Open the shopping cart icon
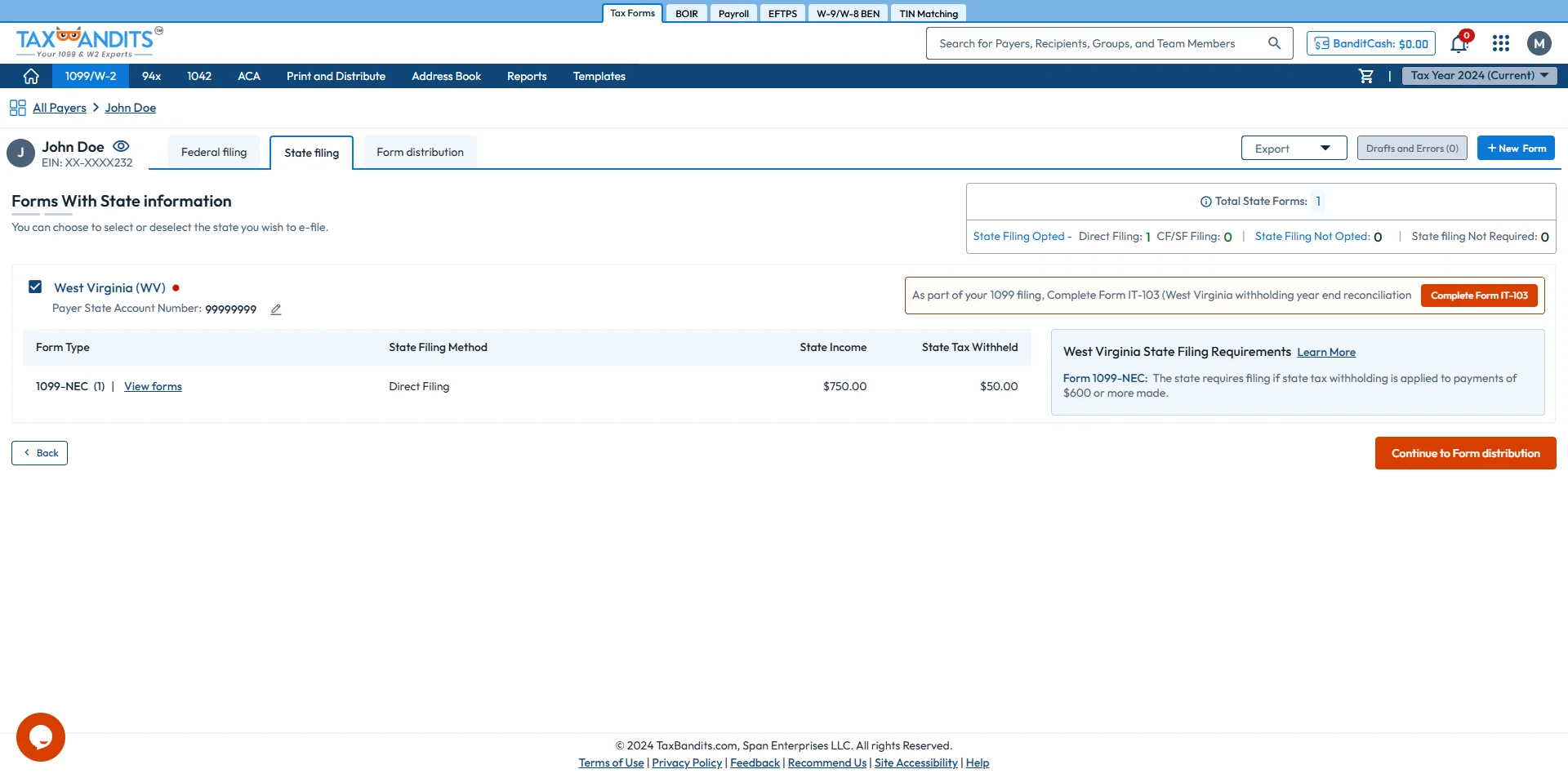The width and height of the screenshot is (1568, 778). [1365, 76]
